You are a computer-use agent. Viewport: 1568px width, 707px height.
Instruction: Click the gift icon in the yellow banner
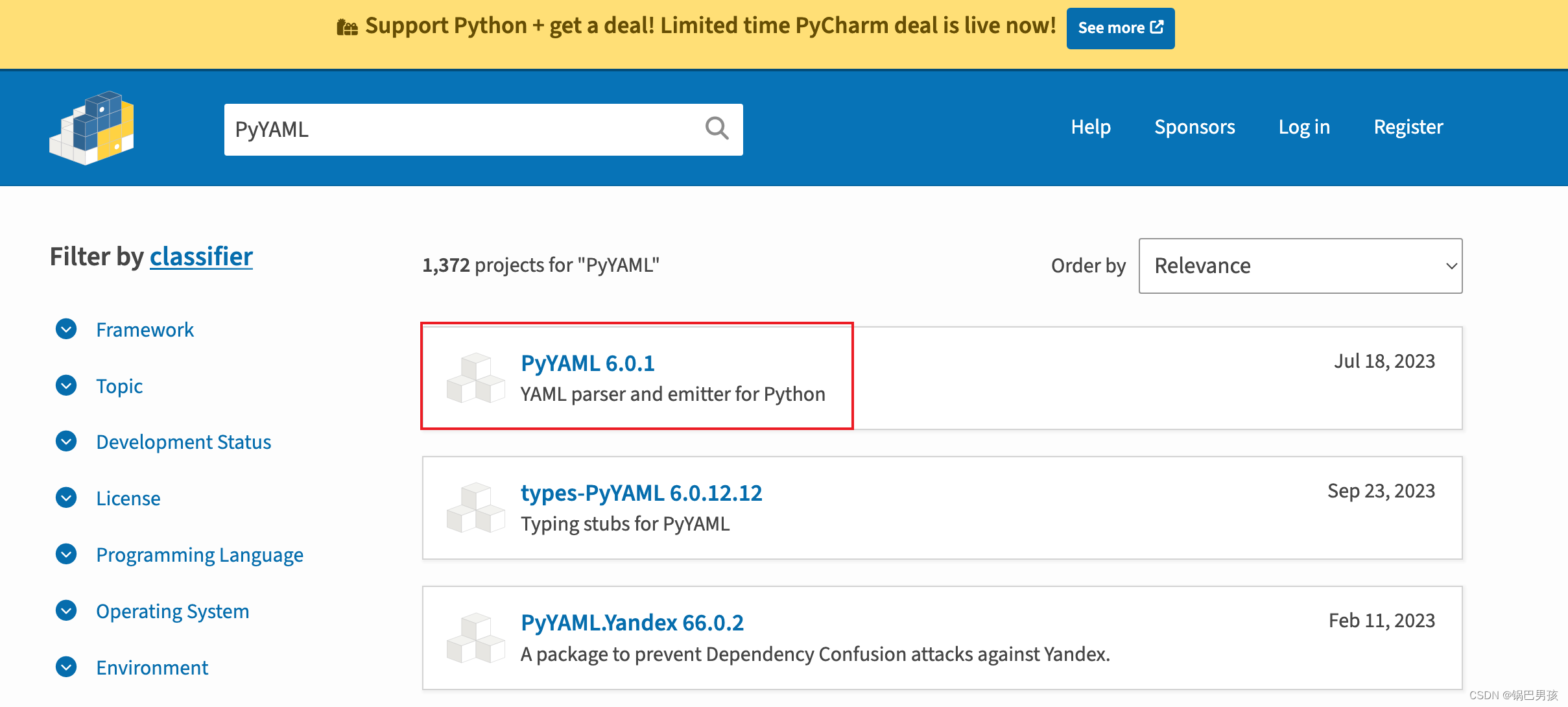(x=348, y=26)
